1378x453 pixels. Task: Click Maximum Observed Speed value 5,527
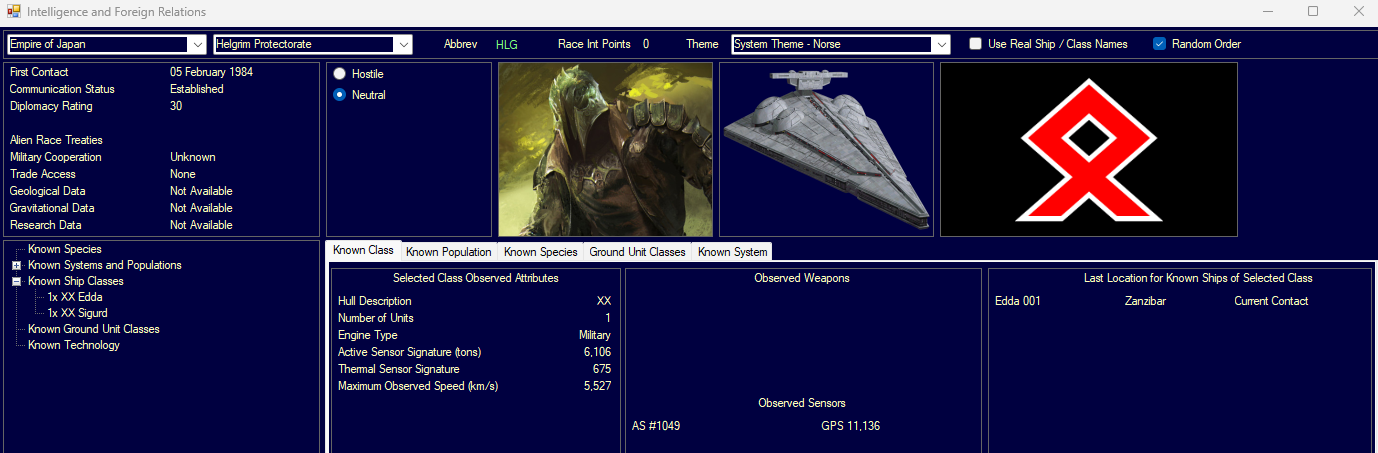(597, 386)
